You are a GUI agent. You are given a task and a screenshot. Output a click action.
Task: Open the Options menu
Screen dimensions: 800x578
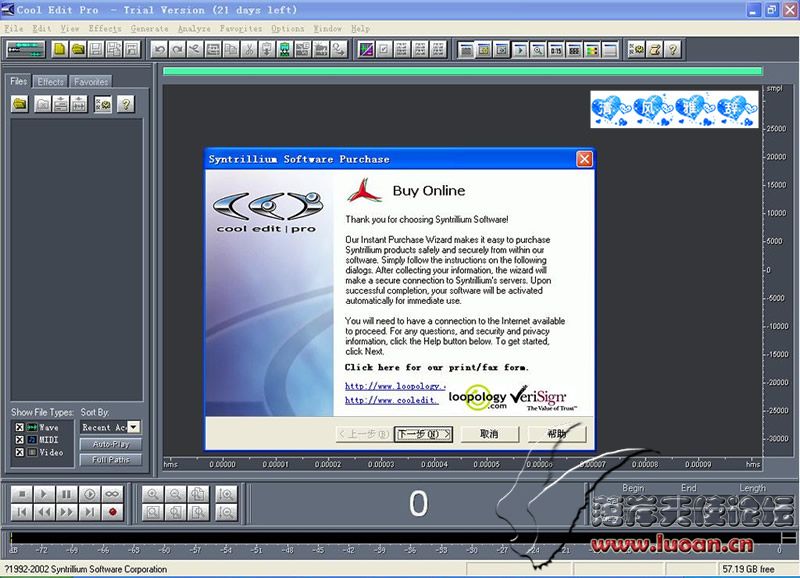click(x=288, y=29)
